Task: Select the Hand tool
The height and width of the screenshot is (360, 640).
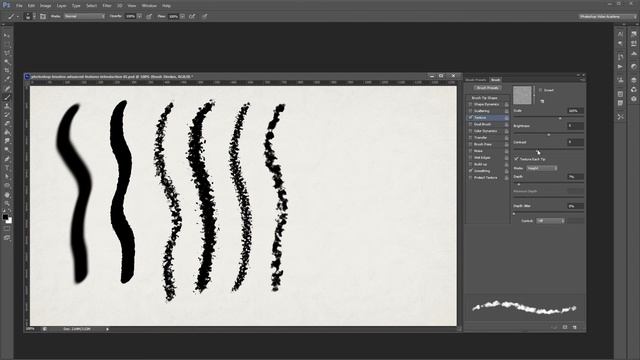Action: pos(7,194)
